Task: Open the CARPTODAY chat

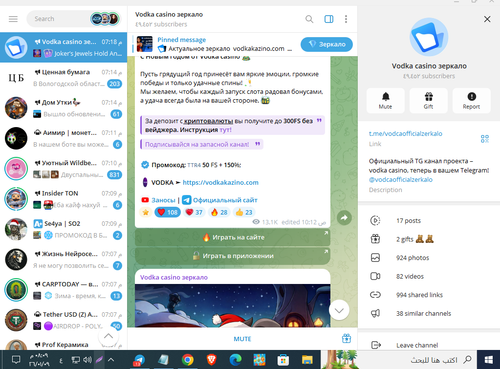Action: tap(63, 290)
